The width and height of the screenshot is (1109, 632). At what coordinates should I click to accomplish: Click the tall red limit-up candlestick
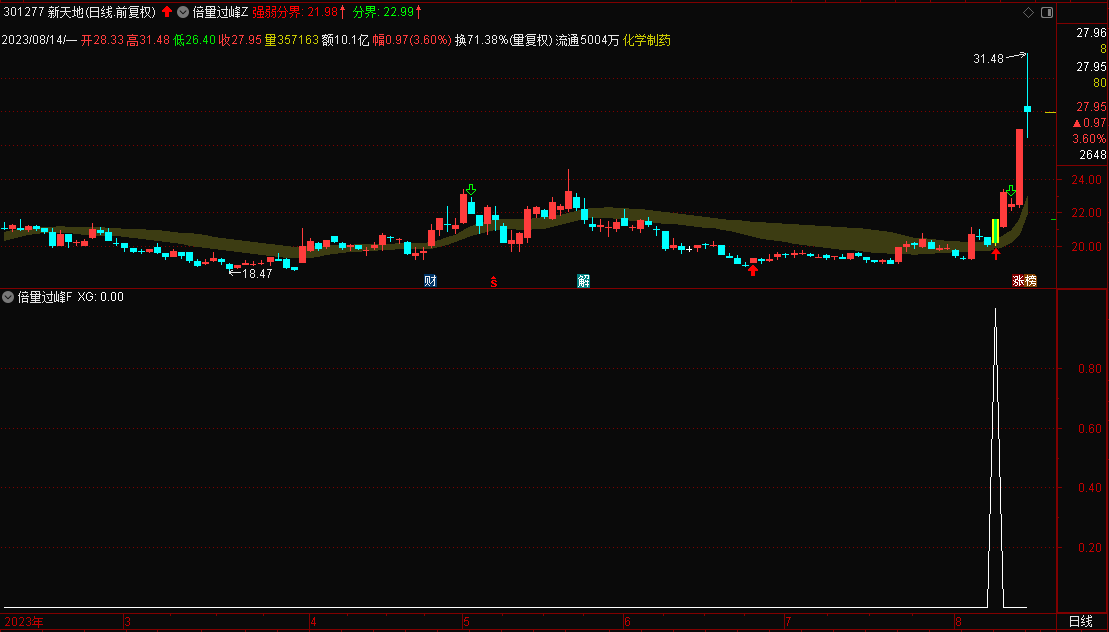point(1020,168)
